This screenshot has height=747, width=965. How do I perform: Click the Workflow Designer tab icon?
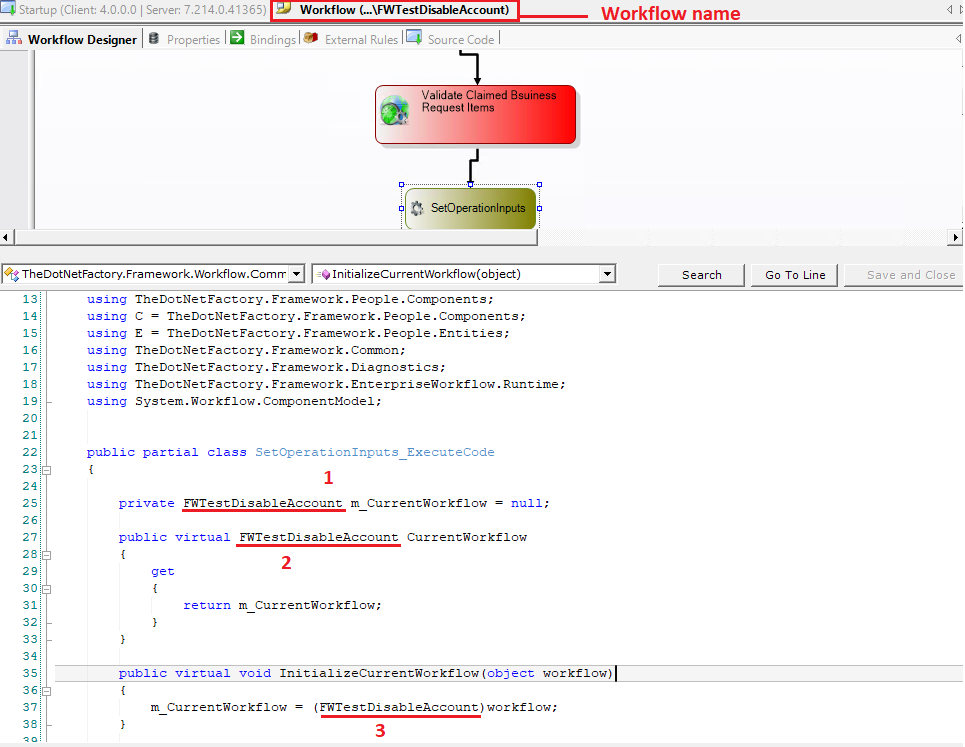click(14, 38)
